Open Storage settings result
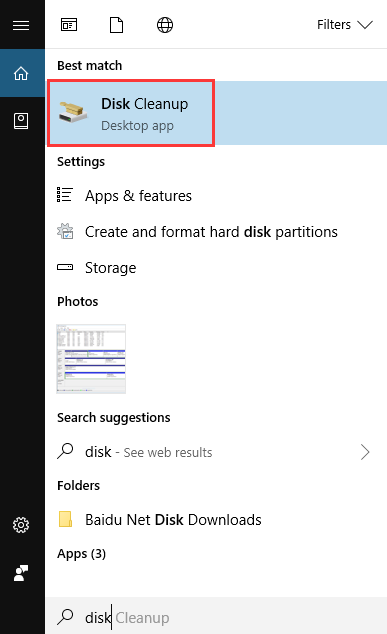The width and height of the screenshot is (387, 634). (110, 268)
